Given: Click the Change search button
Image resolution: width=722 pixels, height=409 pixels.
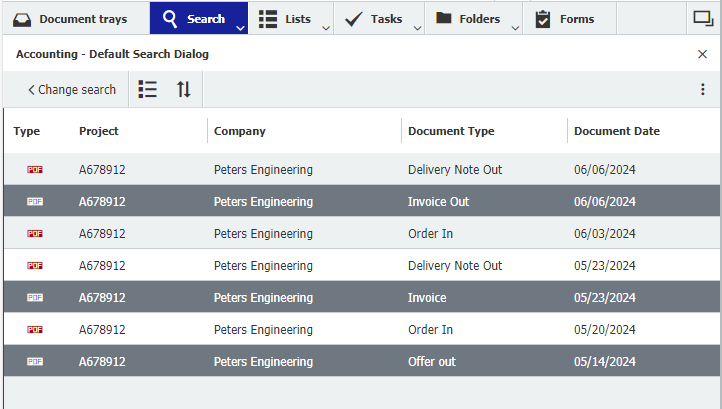Looking at the screenshot, I should [71, 89].
